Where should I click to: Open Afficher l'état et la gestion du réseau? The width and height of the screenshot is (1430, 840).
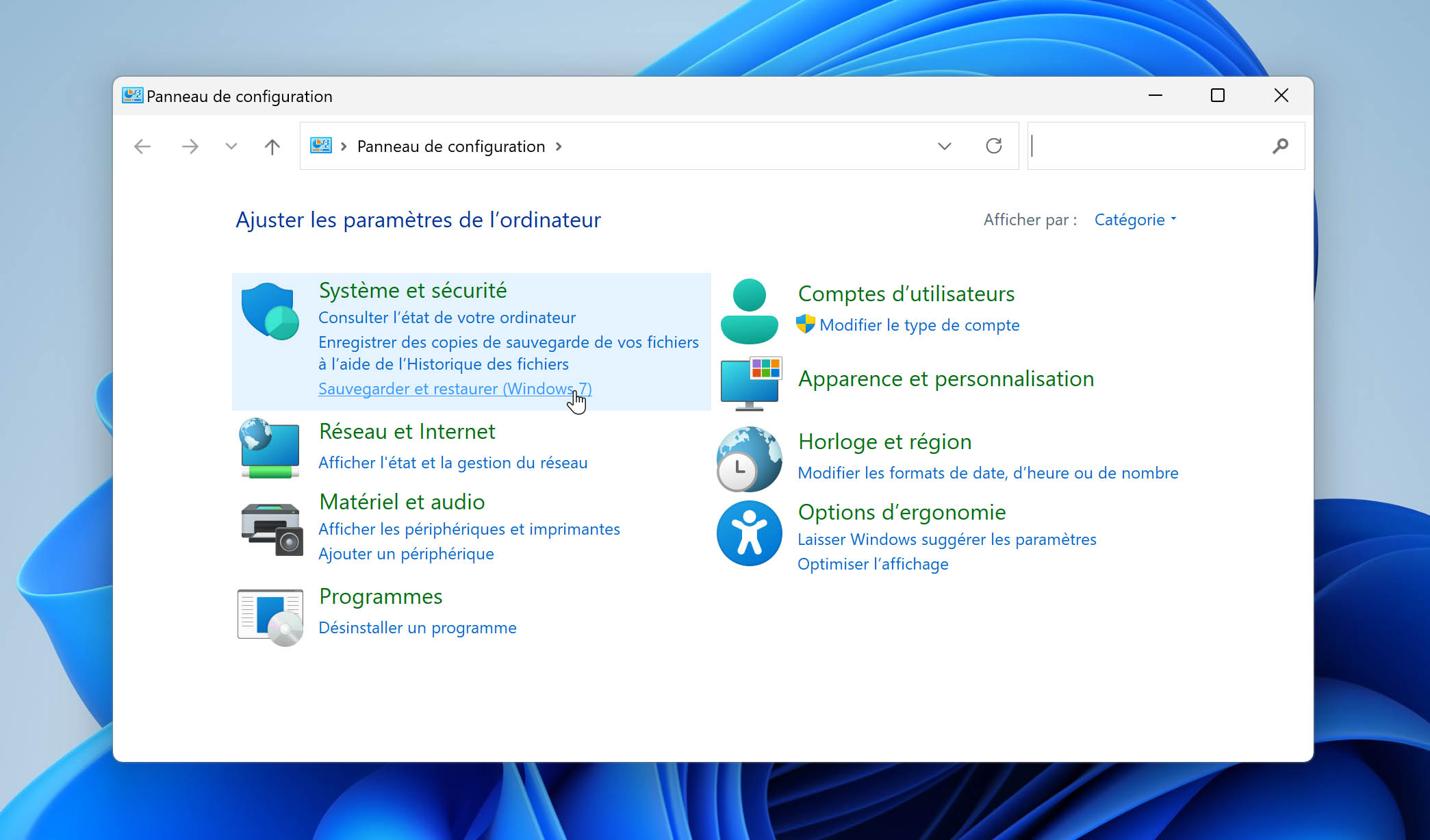[x=453, y=463]
